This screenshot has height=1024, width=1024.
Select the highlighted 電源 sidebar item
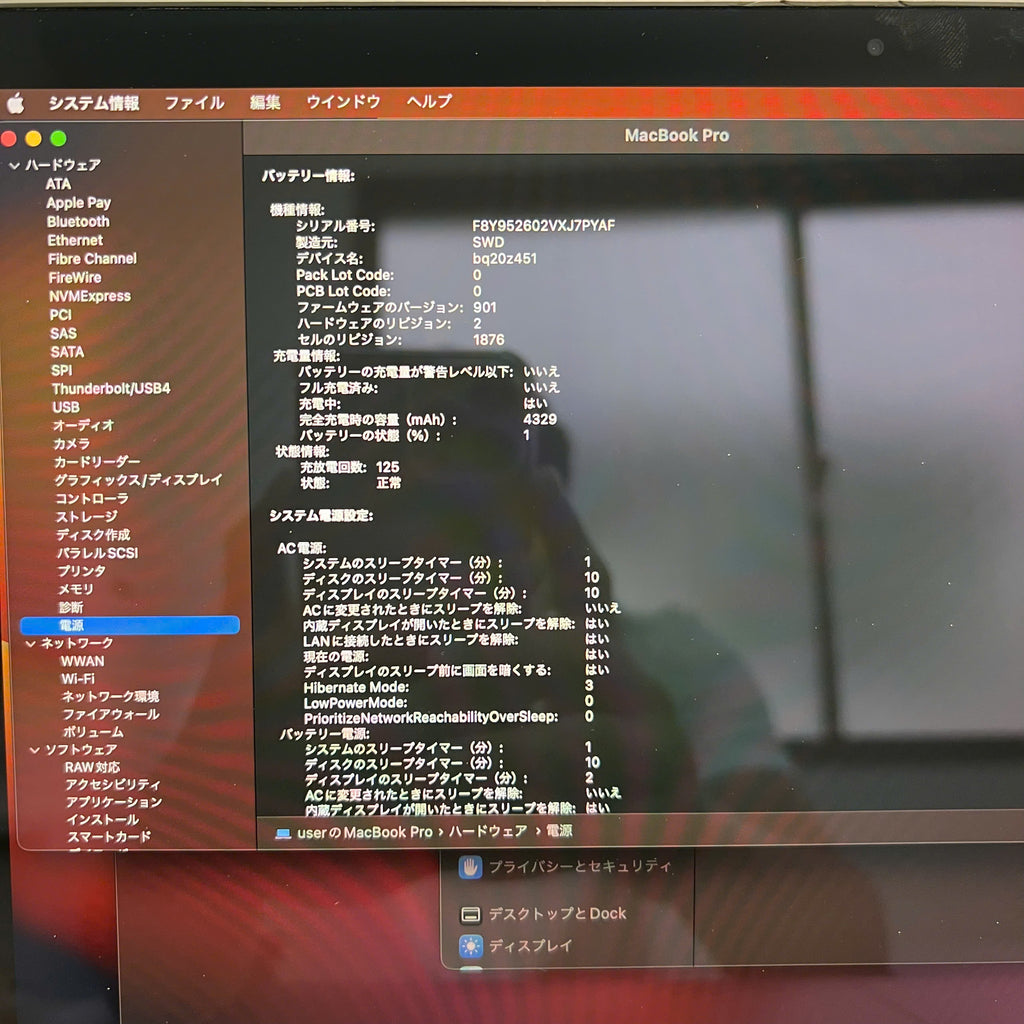point(130,626)
